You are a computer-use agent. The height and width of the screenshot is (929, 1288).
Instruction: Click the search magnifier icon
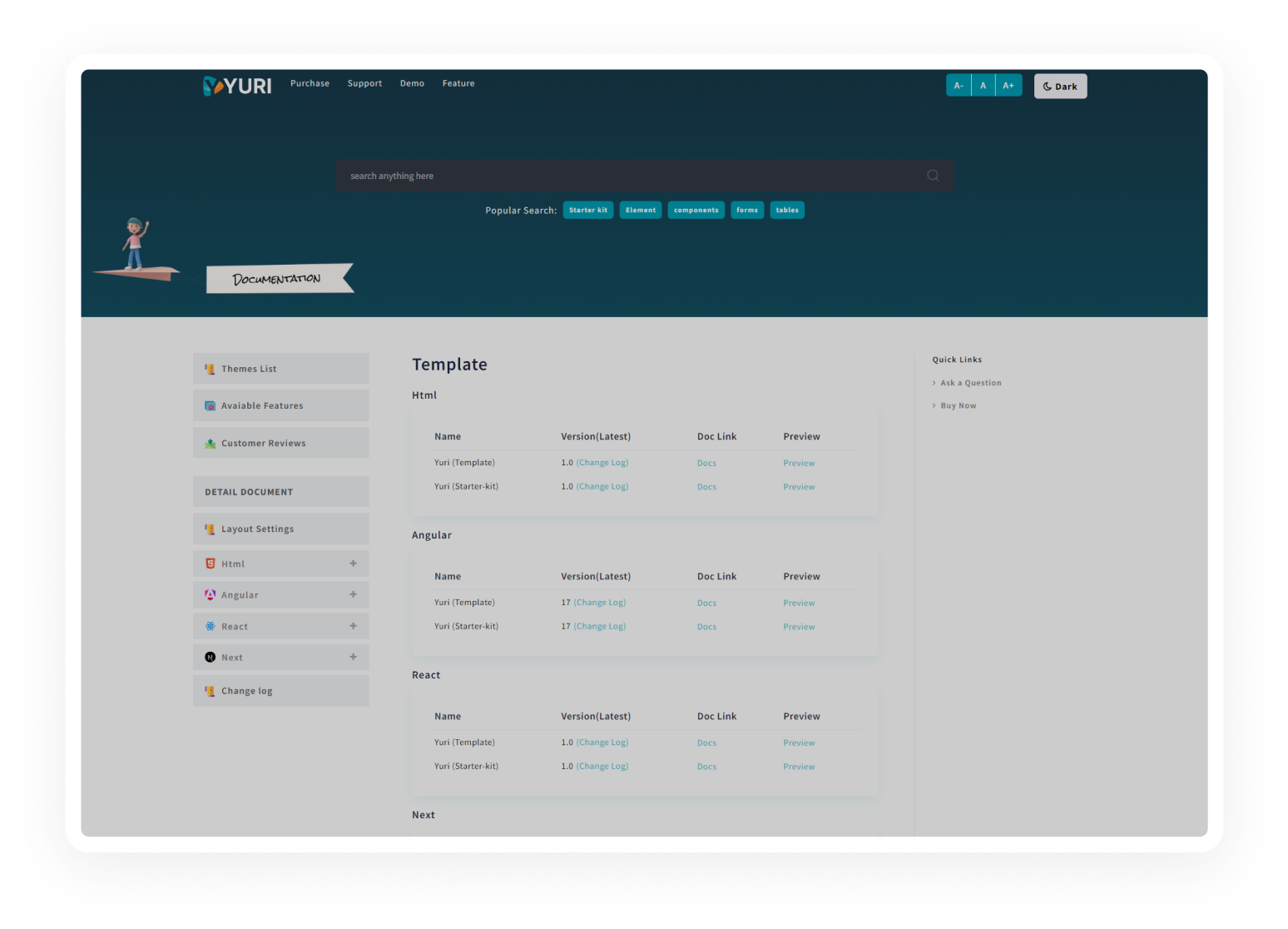tap(933, 176)
